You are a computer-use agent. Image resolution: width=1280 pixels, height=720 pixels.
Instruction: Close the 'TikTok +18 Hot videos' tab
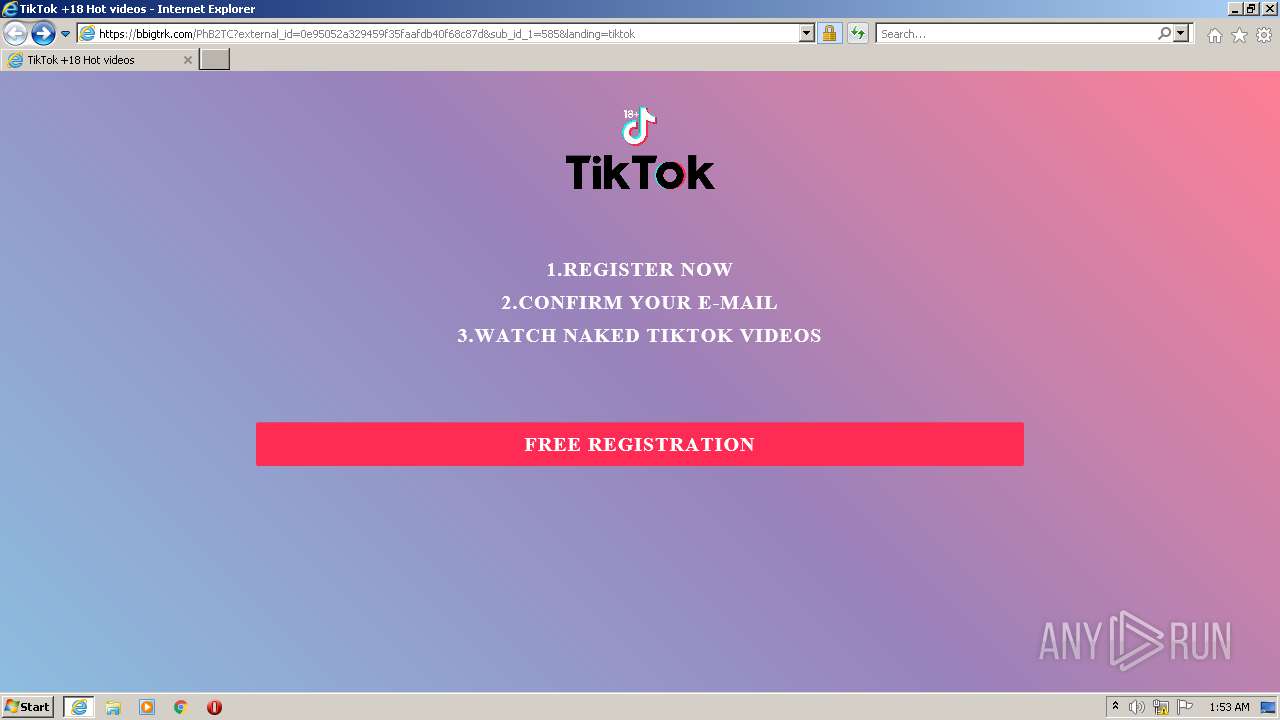pos(187,60)
